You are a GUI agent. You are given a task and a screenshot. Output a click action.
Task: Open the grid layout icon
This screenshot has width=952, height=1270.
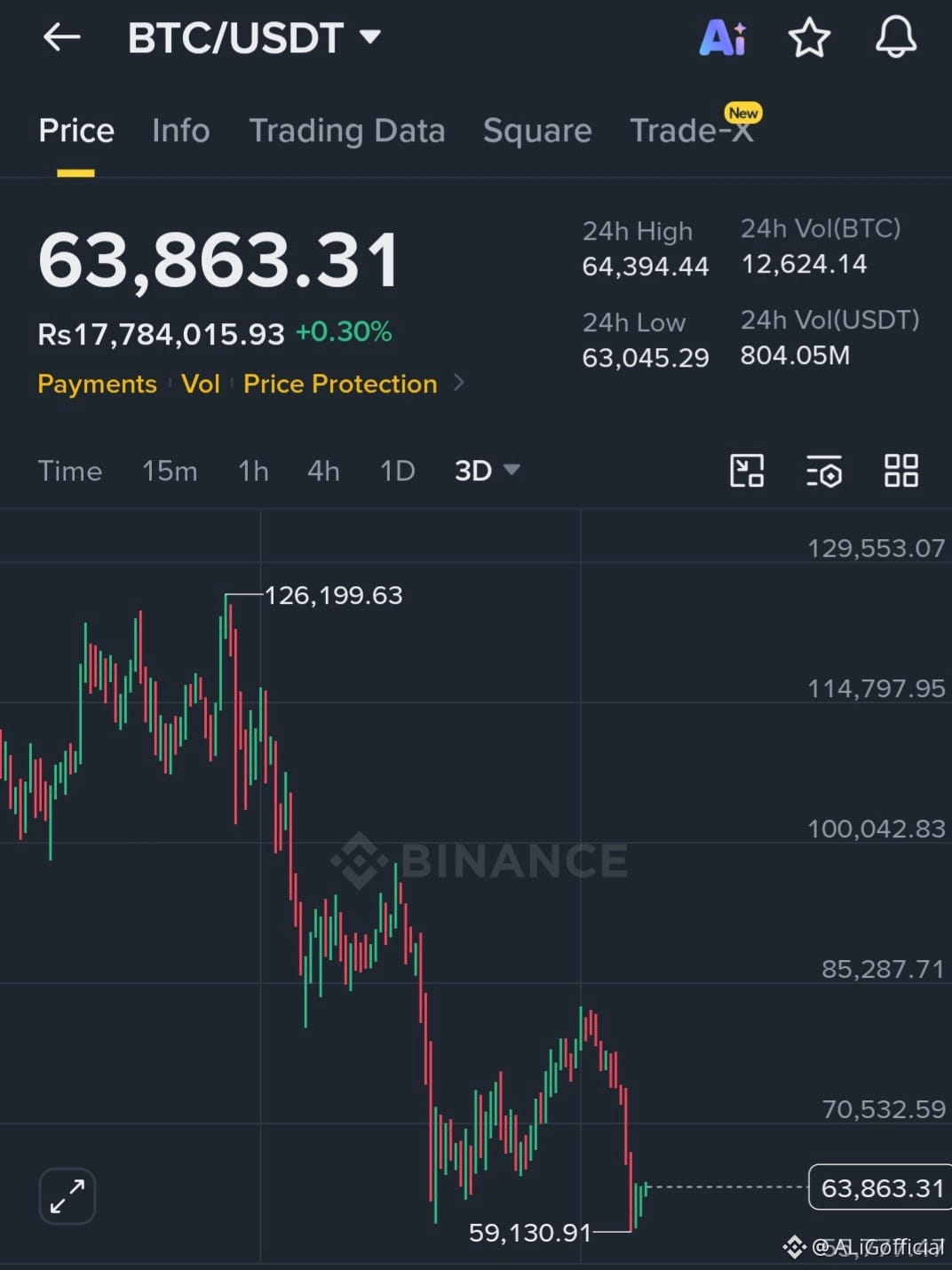900,471
